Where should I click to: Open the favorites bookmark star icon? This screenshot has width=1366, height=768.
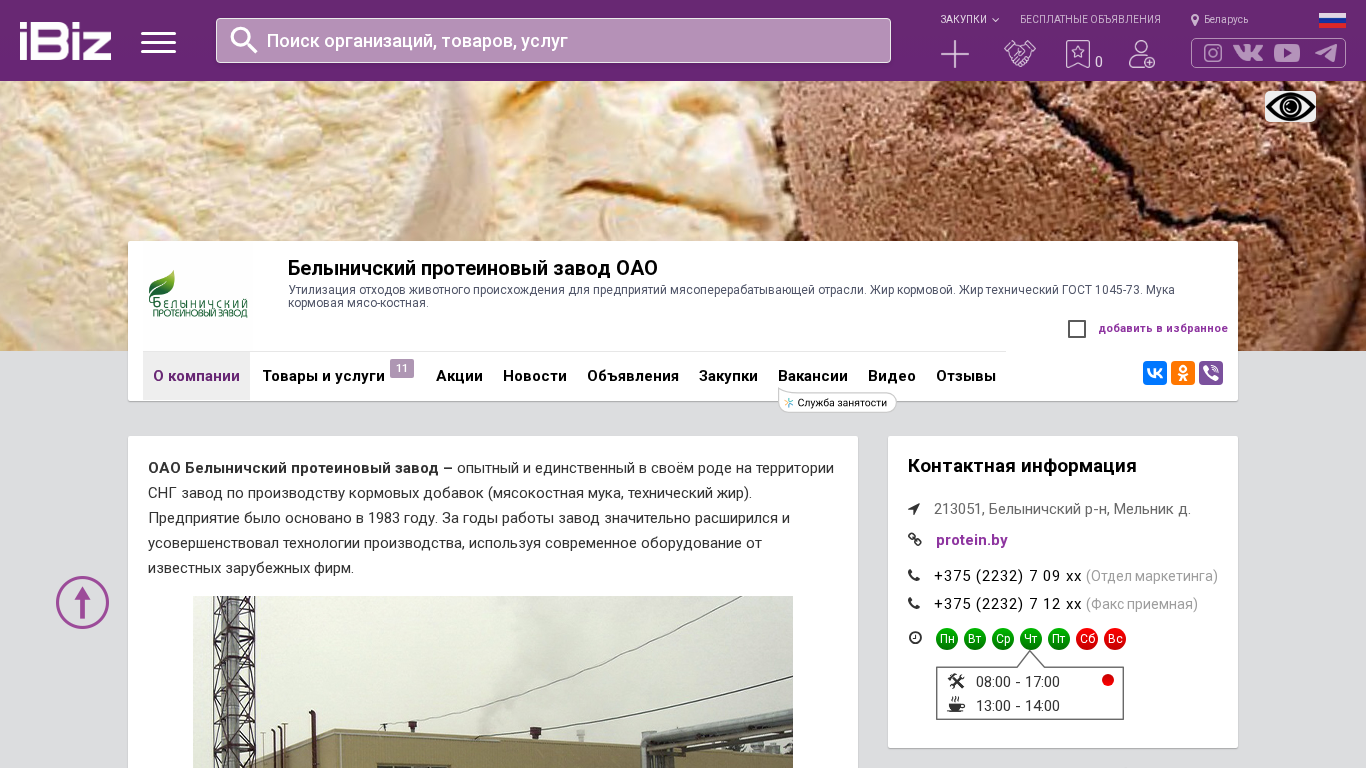pos(1077,54)
